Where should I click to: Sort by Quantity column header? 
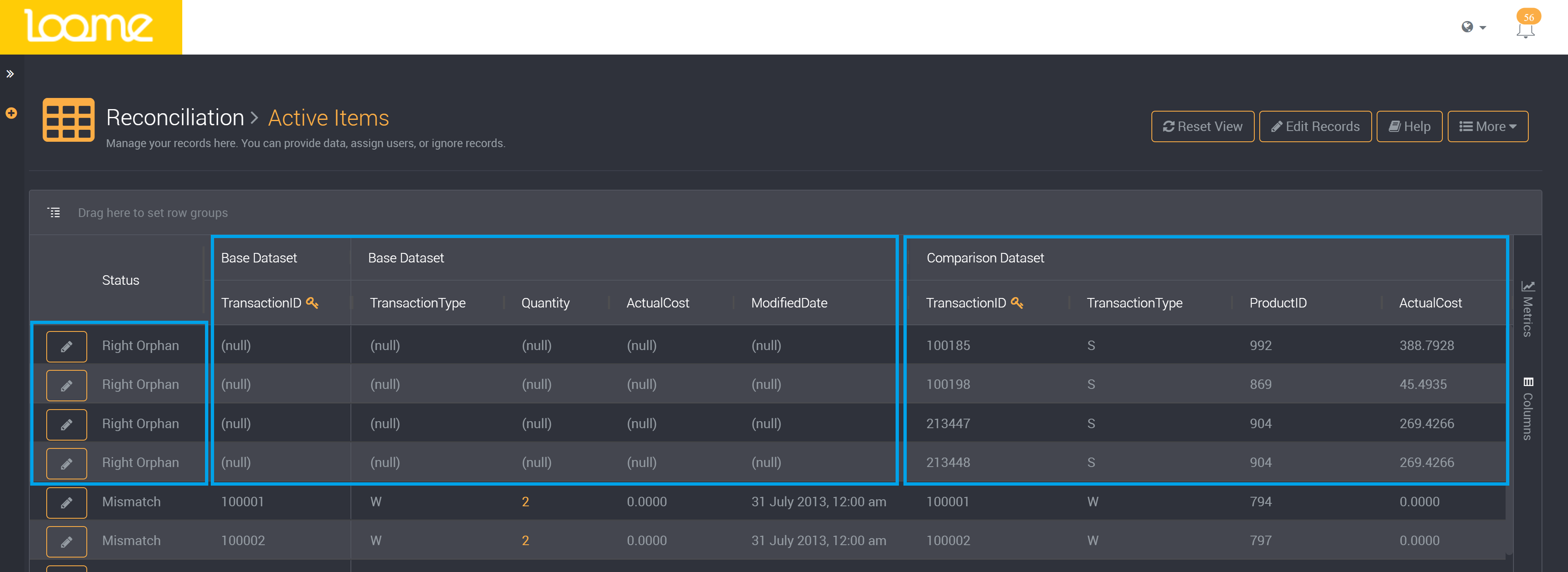tap(545, 303)
